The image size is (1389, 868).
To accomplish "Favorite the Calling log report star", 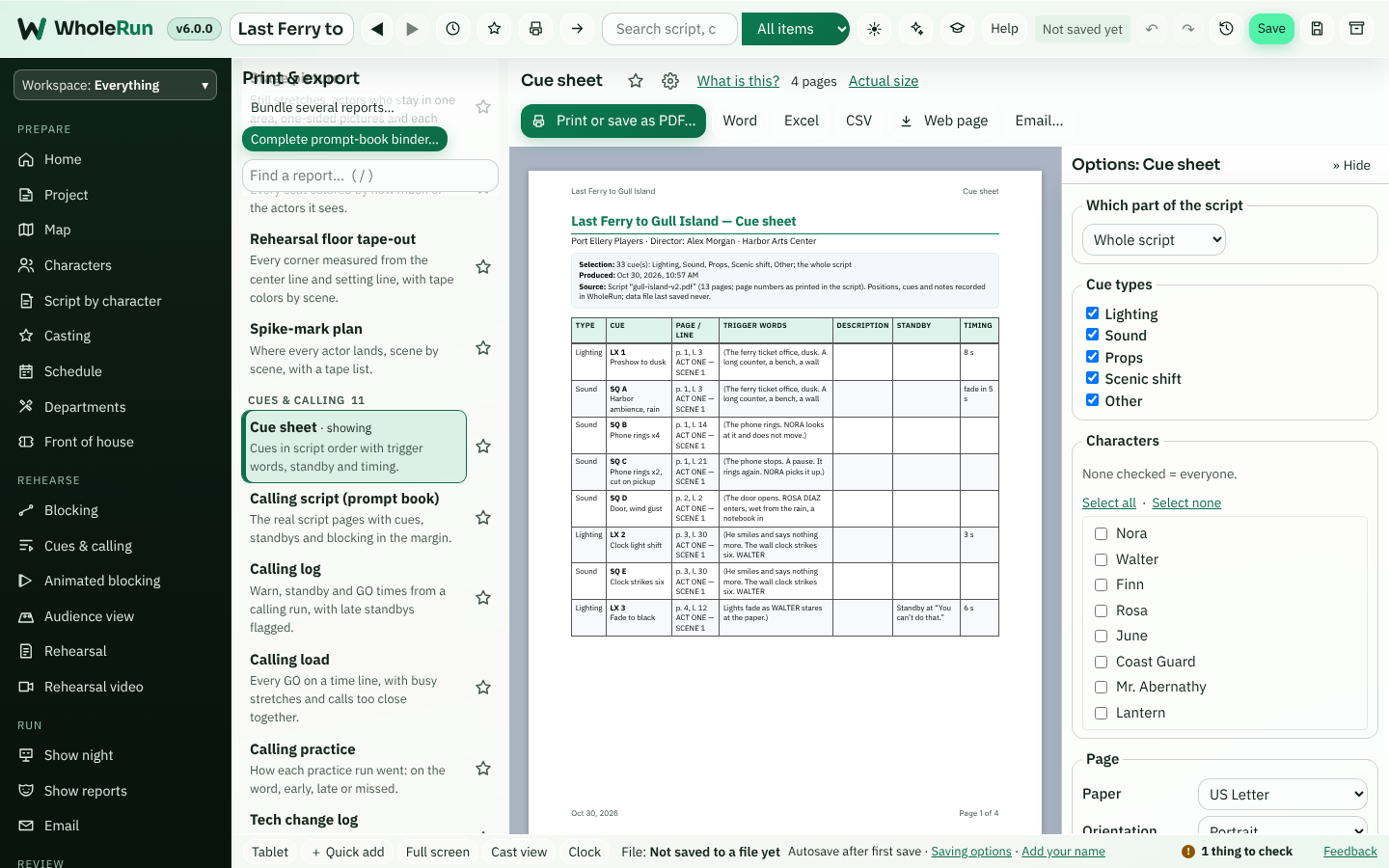I will [483, 598].
